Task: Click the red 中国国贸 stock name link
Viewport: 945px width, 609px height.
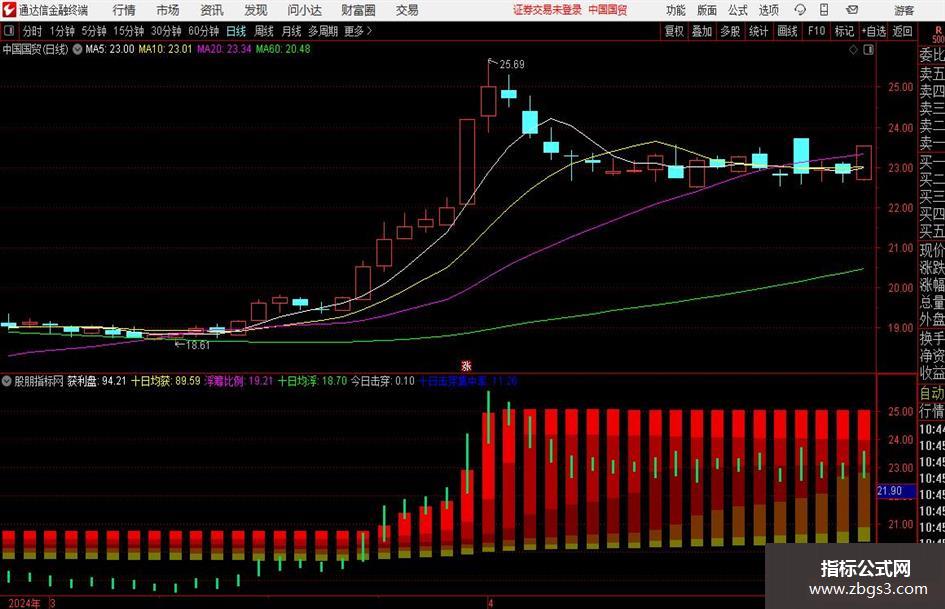Action: (608, 10)
